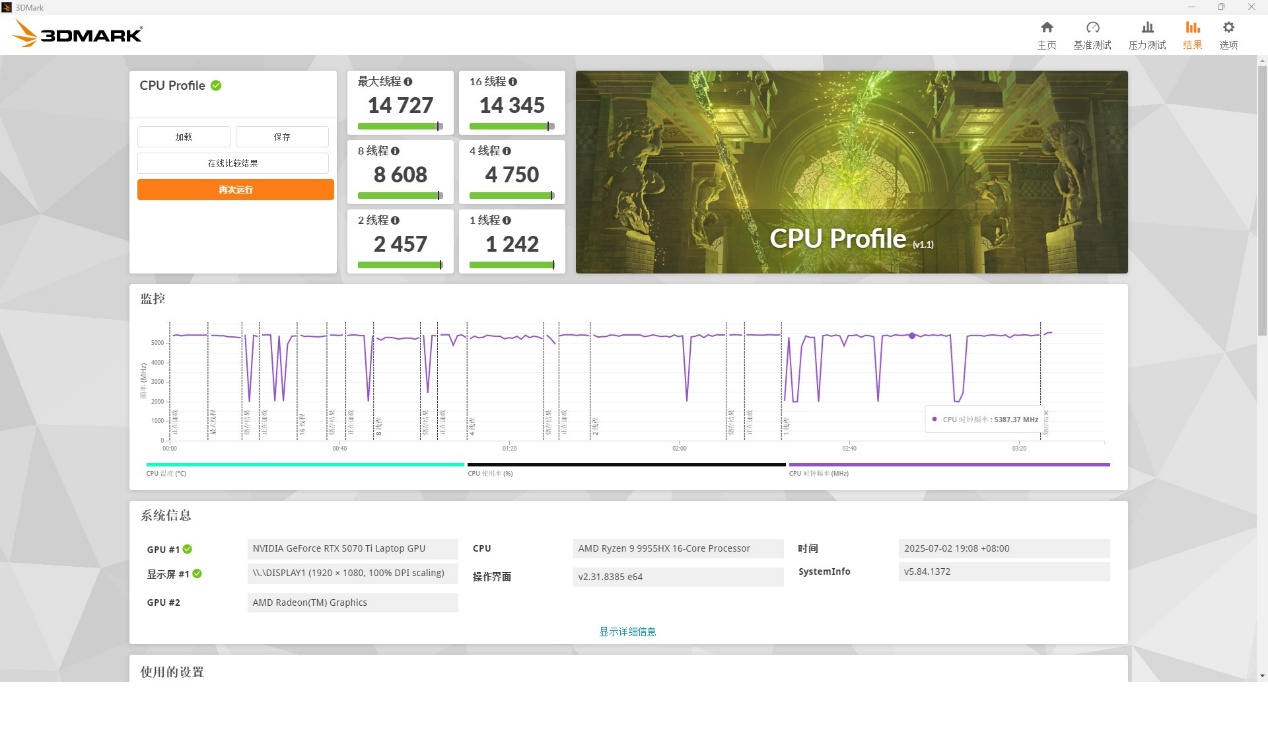Click the CPU Profile banner image
The width and height of the screenshot is (1268, 732).
[852, 172]
